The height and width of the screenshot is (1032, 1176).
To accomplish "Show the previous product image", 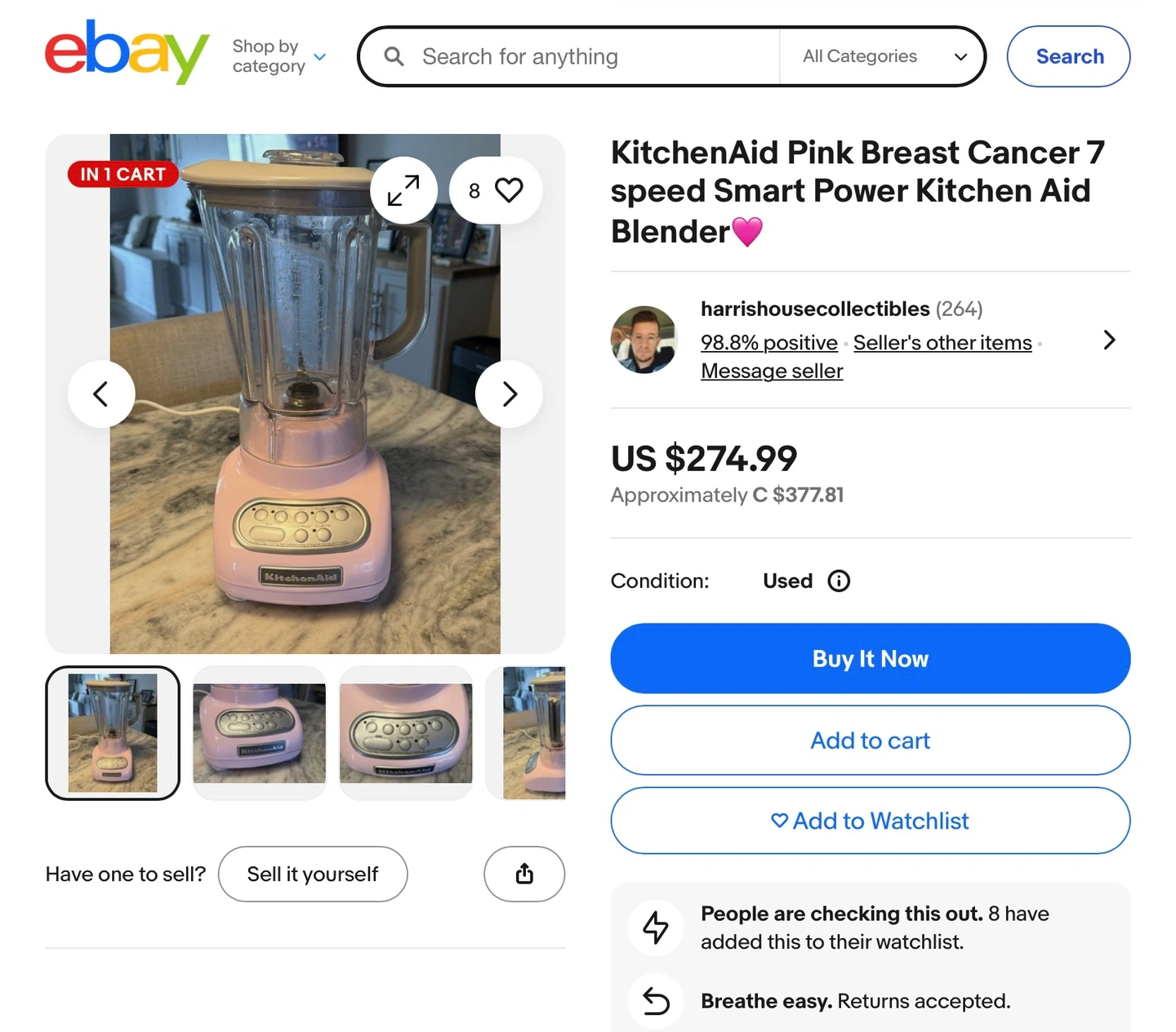I will pyautogui.click(x=101, y=394).
